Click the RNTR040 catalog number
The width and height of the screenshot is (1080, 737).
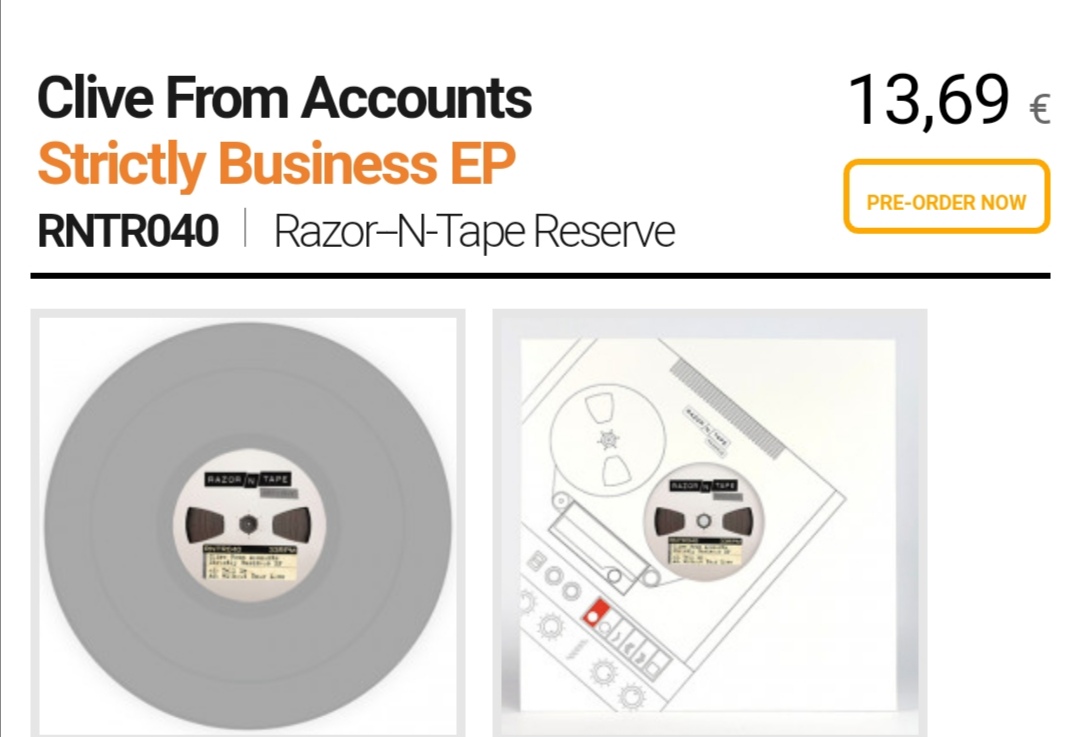[127, 232]
